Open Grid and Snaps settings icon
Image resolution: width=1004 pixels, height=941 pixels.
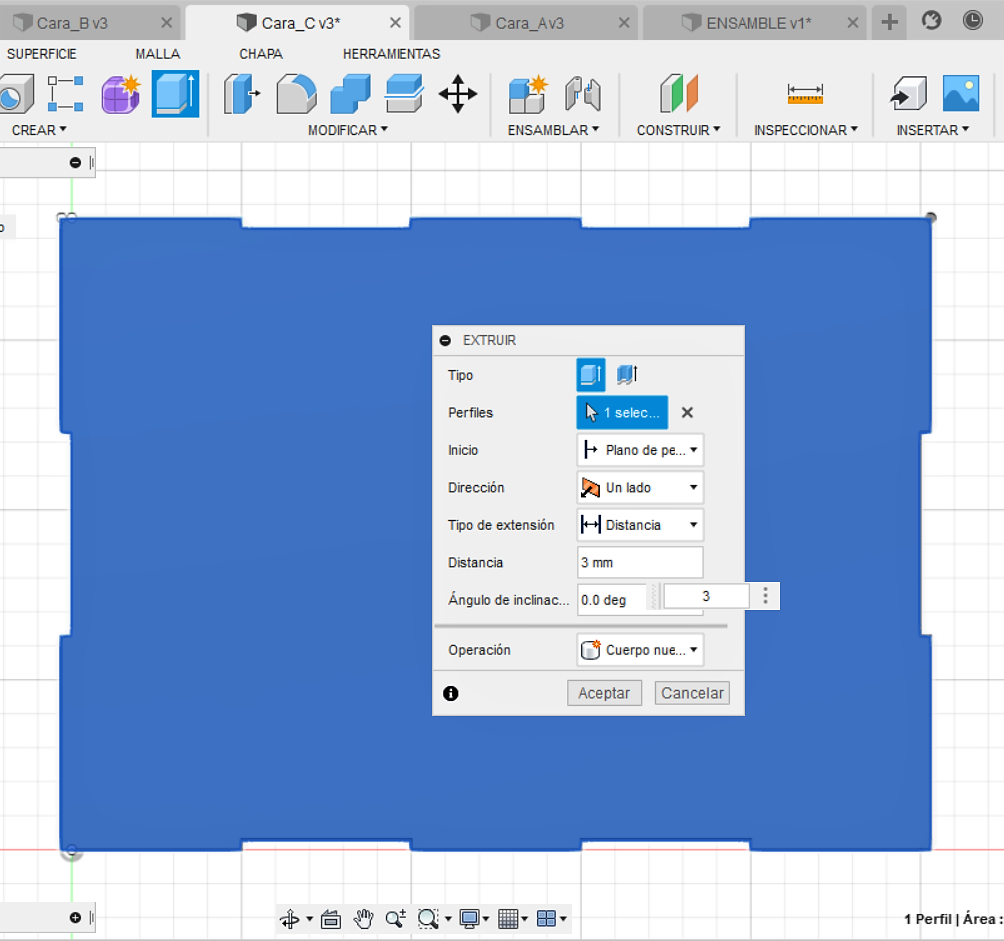[x=508, y=919]
